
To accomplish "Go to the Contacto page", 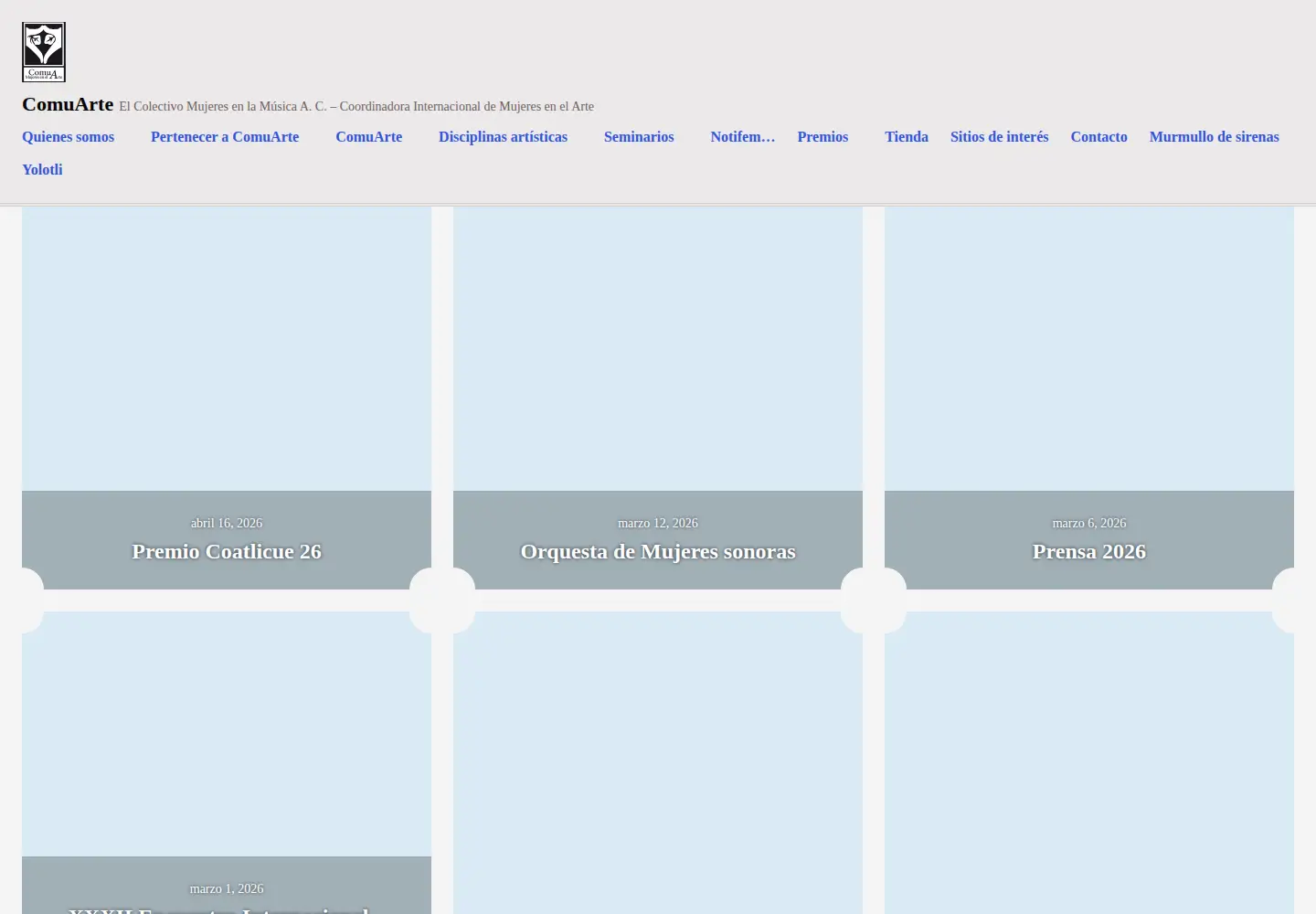I will [1099, 137].
